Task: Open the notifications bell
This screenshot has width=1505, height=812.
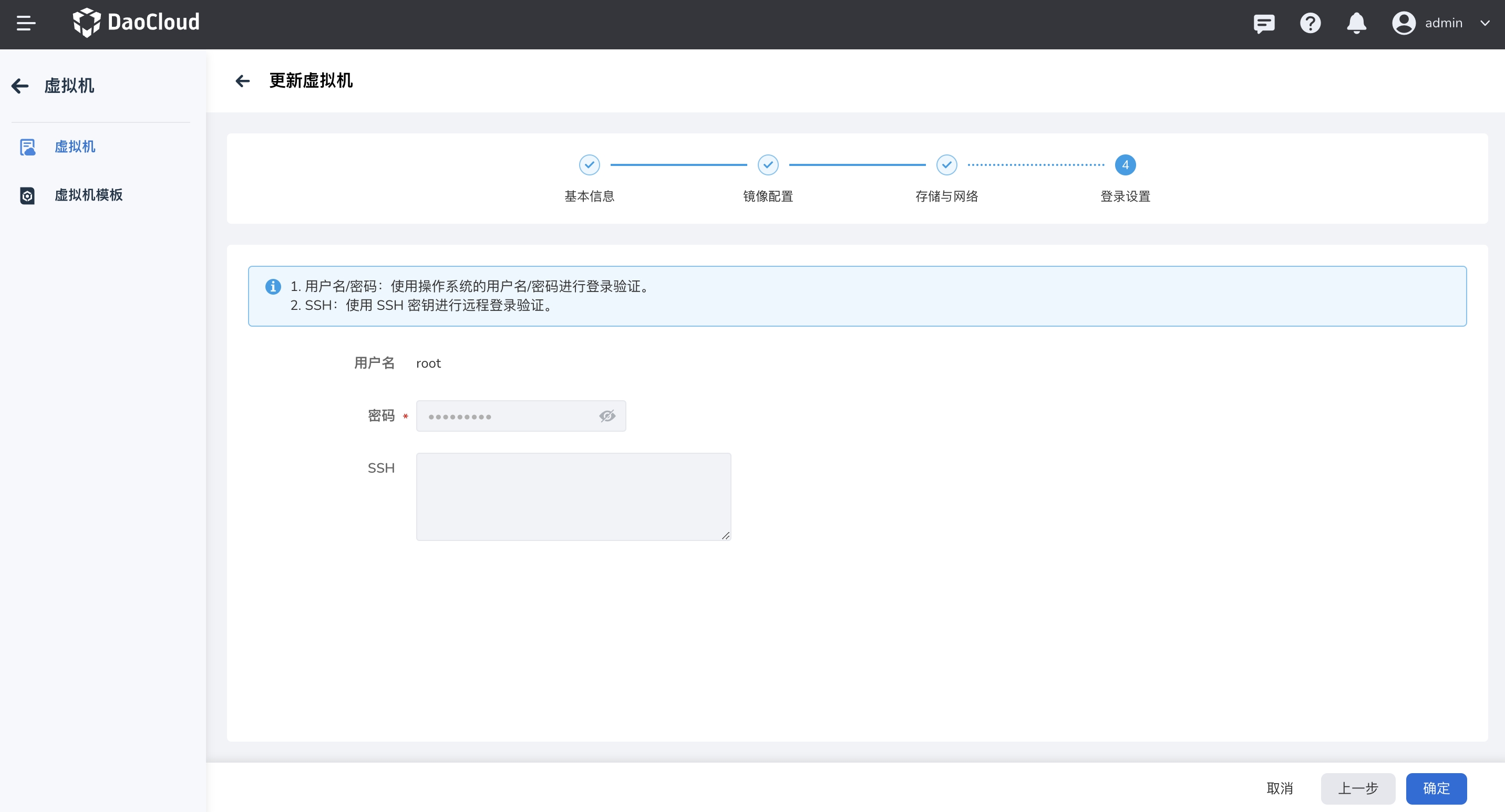Action: pyautogui.click(x=1356, y=23)
